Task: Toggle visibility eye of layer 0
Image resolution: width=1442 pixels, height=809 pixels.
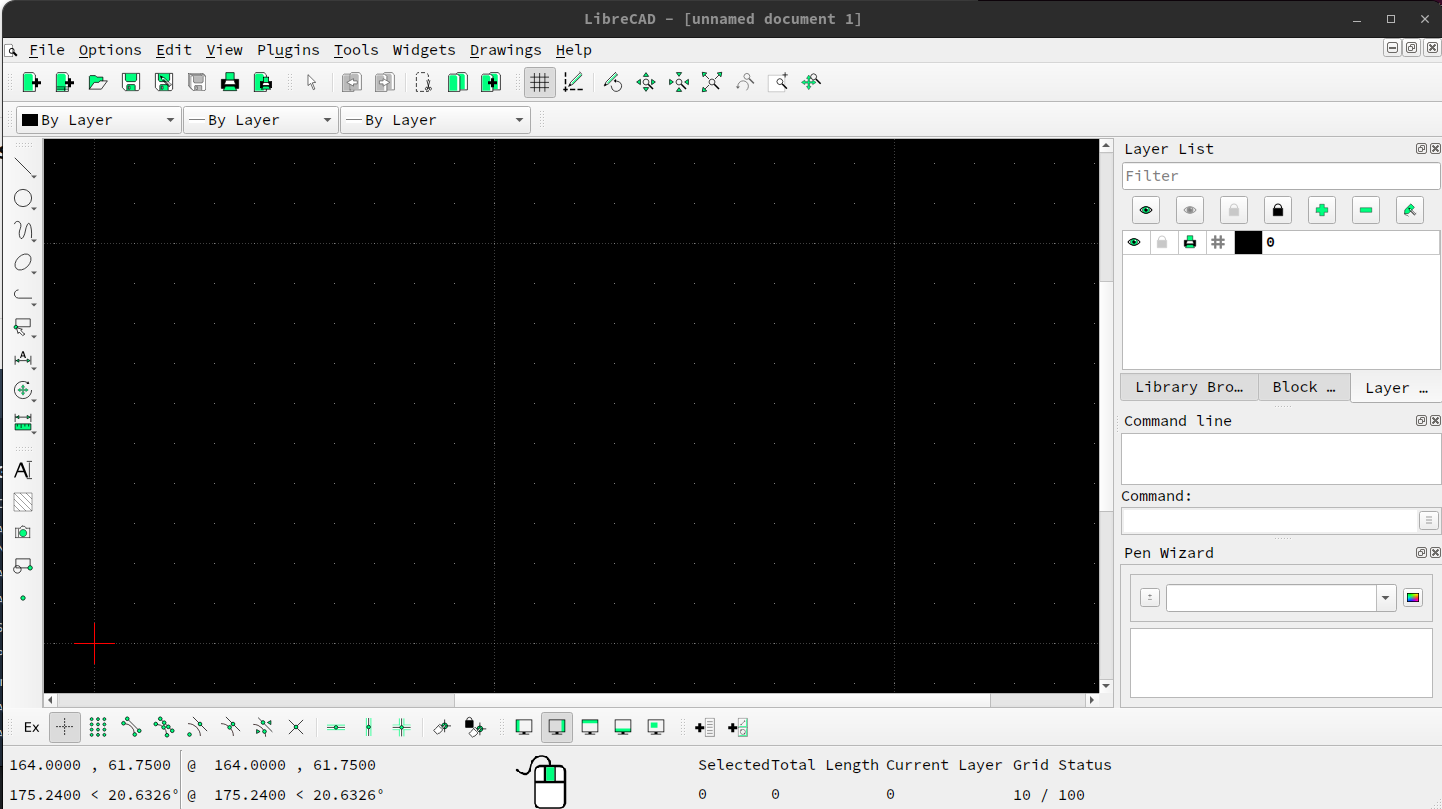Action: point(1134,242)
